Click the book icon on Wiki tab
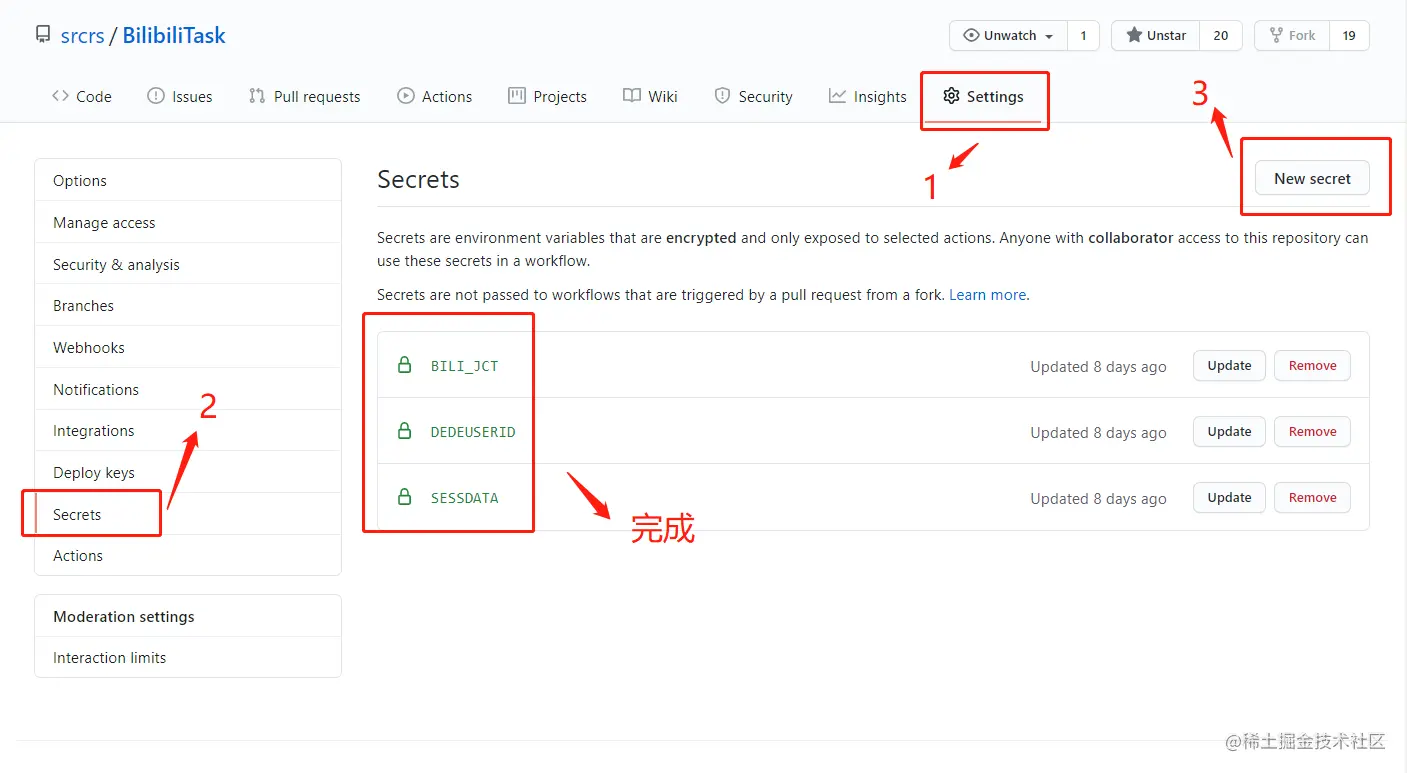 point(631,96)
